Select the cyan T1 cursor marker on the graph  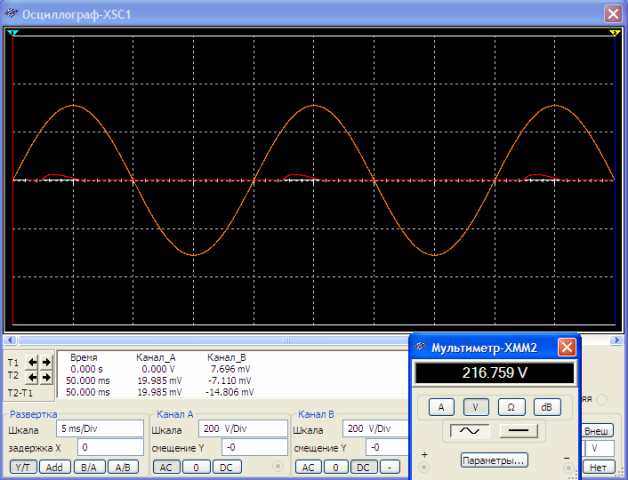[13, 32]
